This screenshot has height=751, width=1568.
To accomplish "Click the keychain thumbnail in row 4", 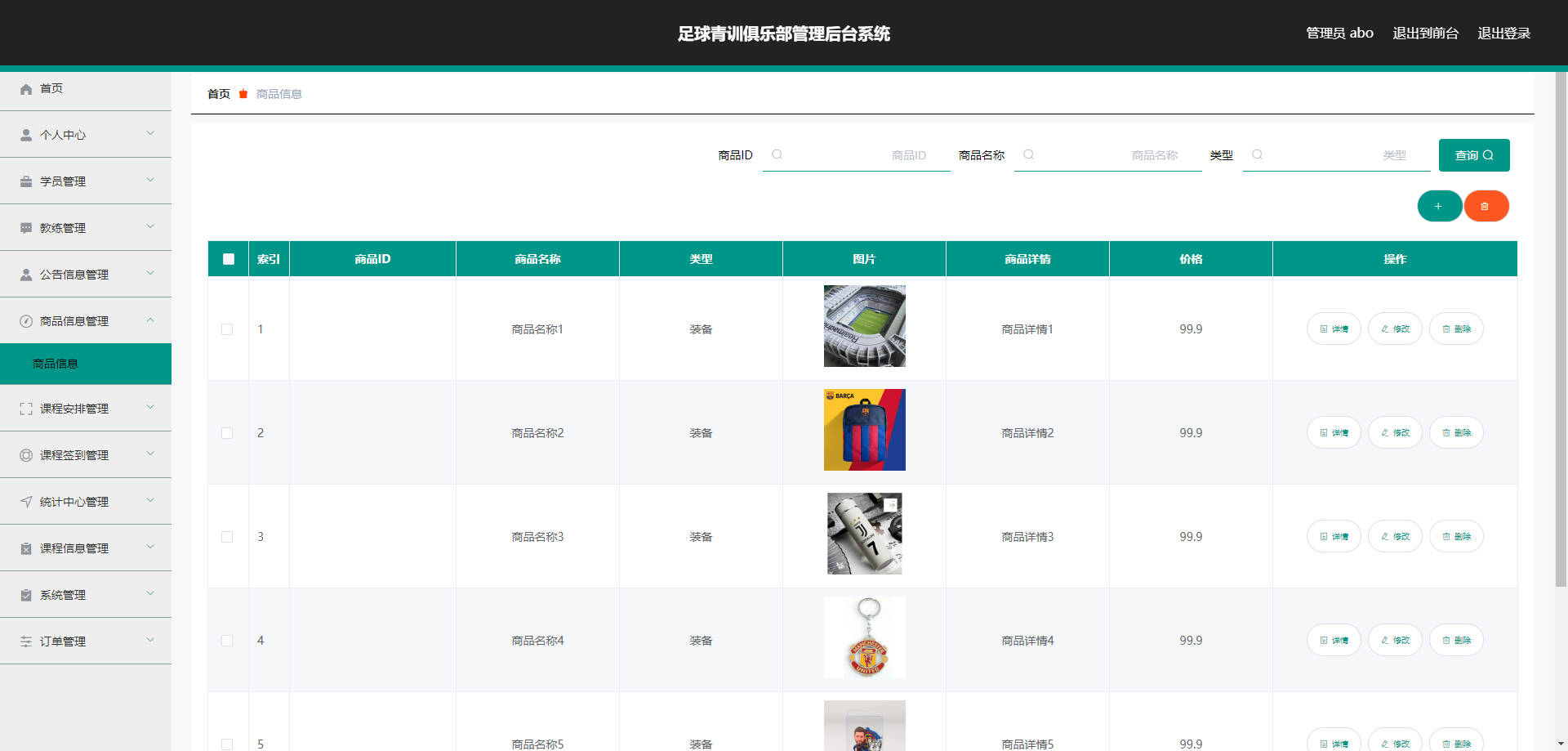I will coord(865,637).
